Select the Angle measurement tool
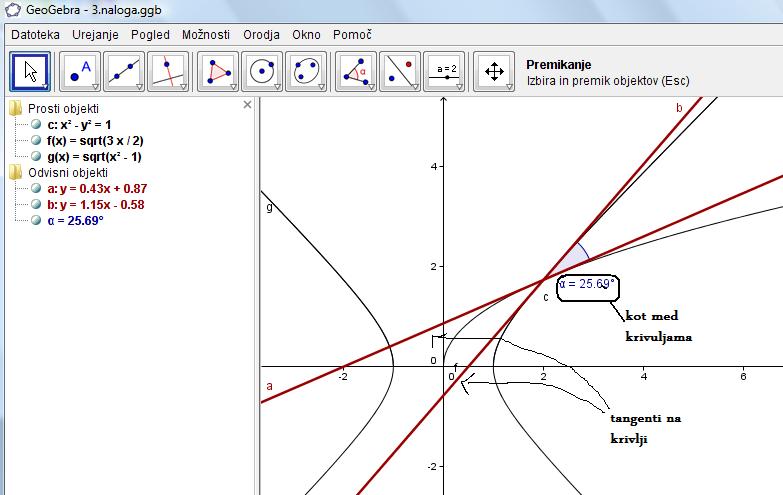This screenshot has width=783, height=495. tap(356, 72)
